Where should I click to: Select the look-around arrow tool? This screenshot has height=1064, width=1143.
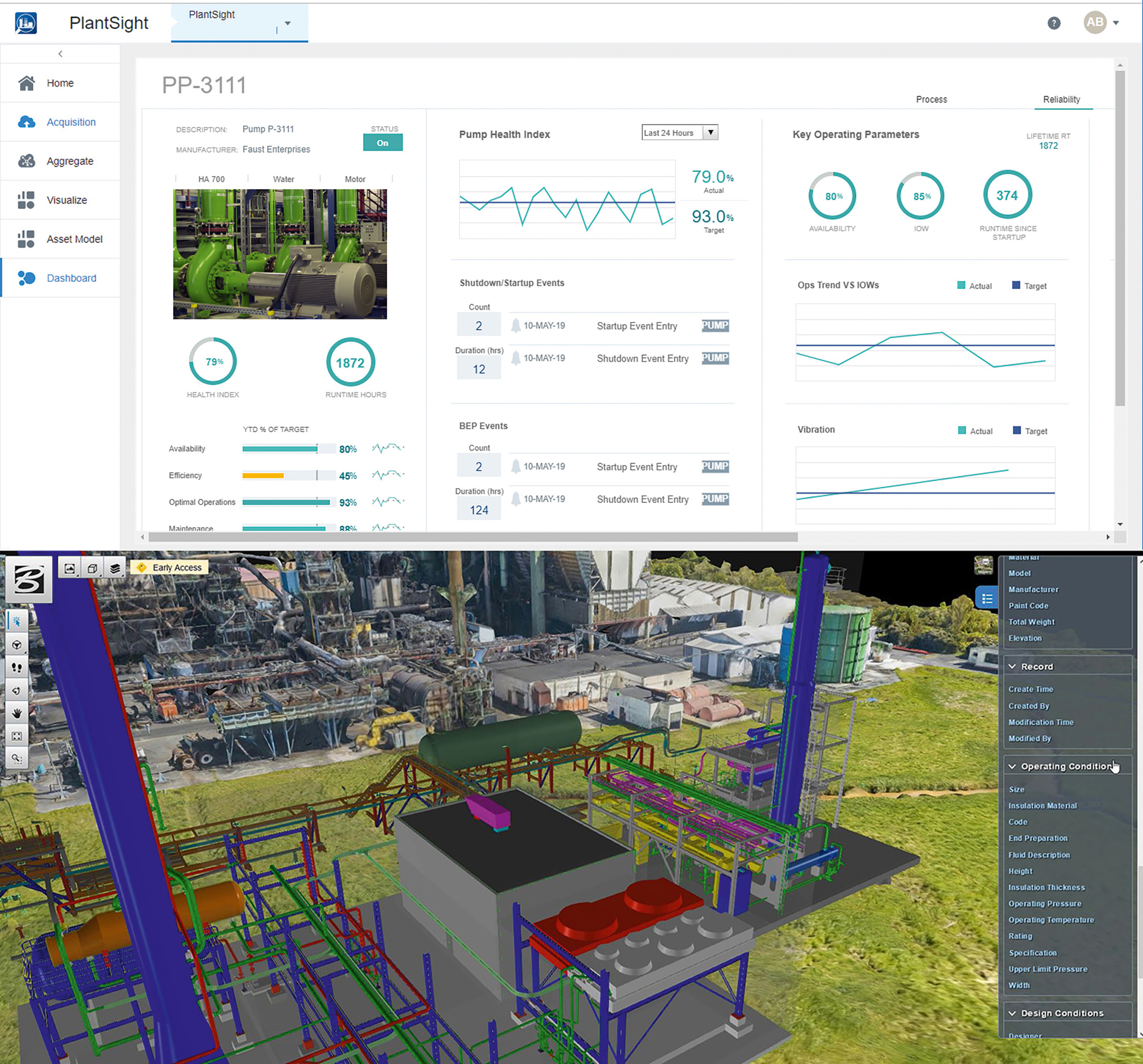point(17,690)
